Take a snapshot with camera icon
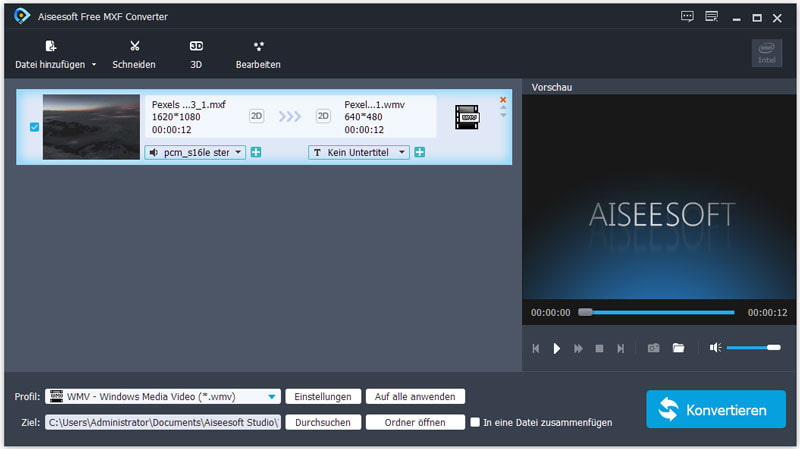The height and width of the screenshot is (449, 800). (654, 348)
